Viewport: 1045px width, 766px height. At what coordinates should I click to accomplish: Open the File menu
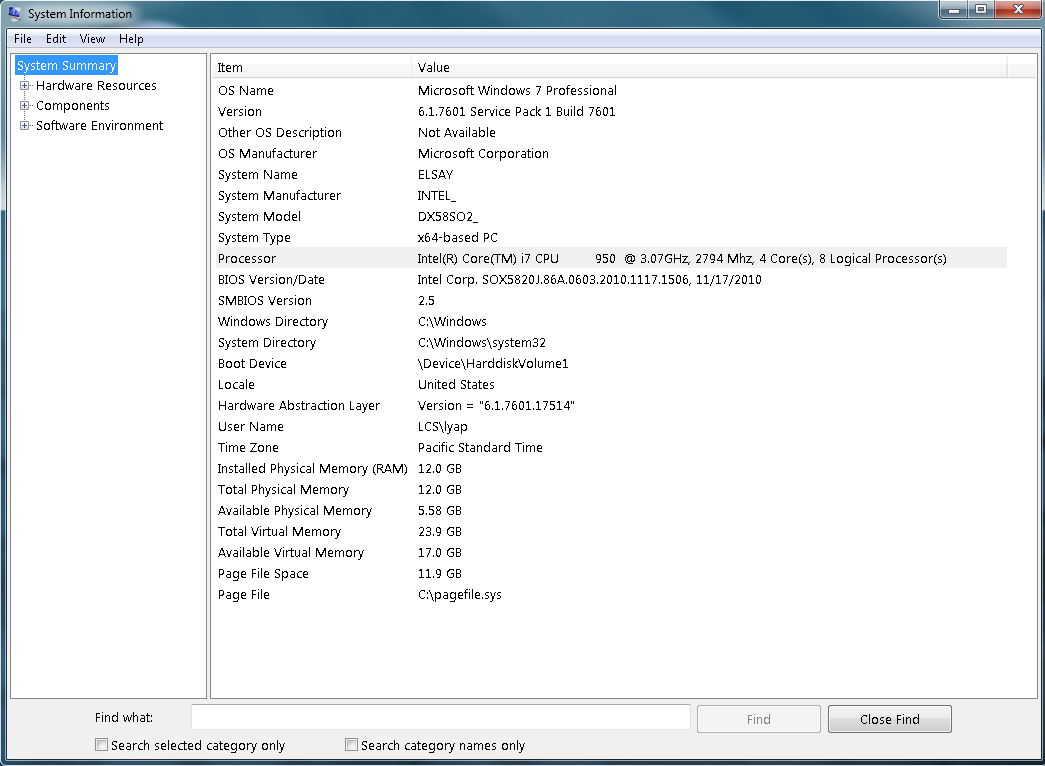click(23, 39)
